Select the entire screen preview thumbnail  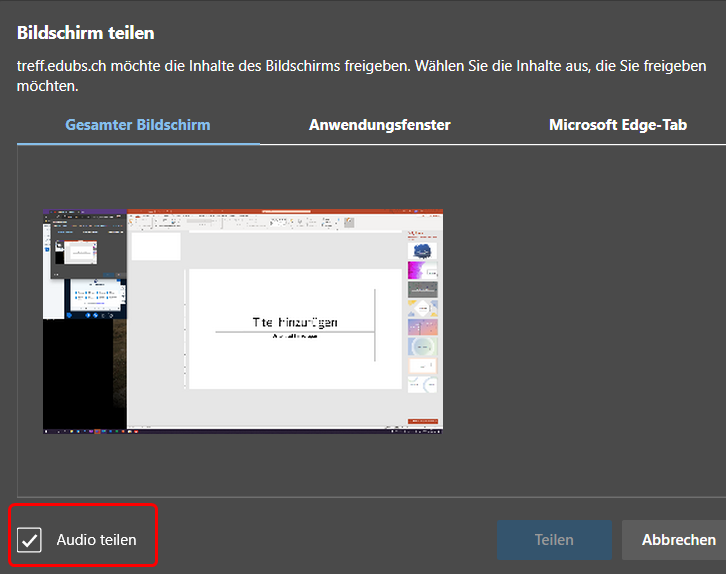tap(243, 321)
